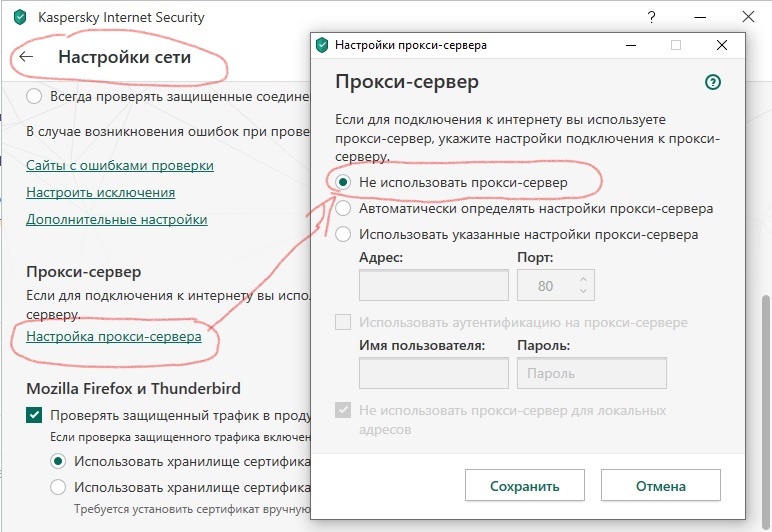Click the Имя пользователя input field
Viewport: 772px width, 532px height.
point(434,373)
